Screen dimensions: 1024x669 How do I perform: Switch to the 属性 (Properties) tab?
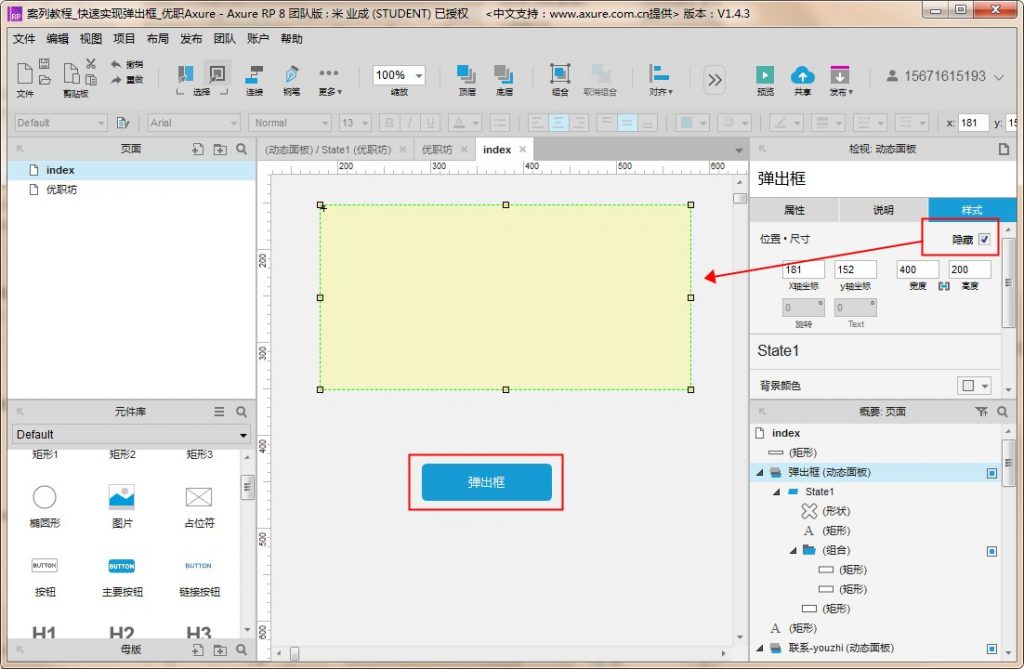point(794,210)
